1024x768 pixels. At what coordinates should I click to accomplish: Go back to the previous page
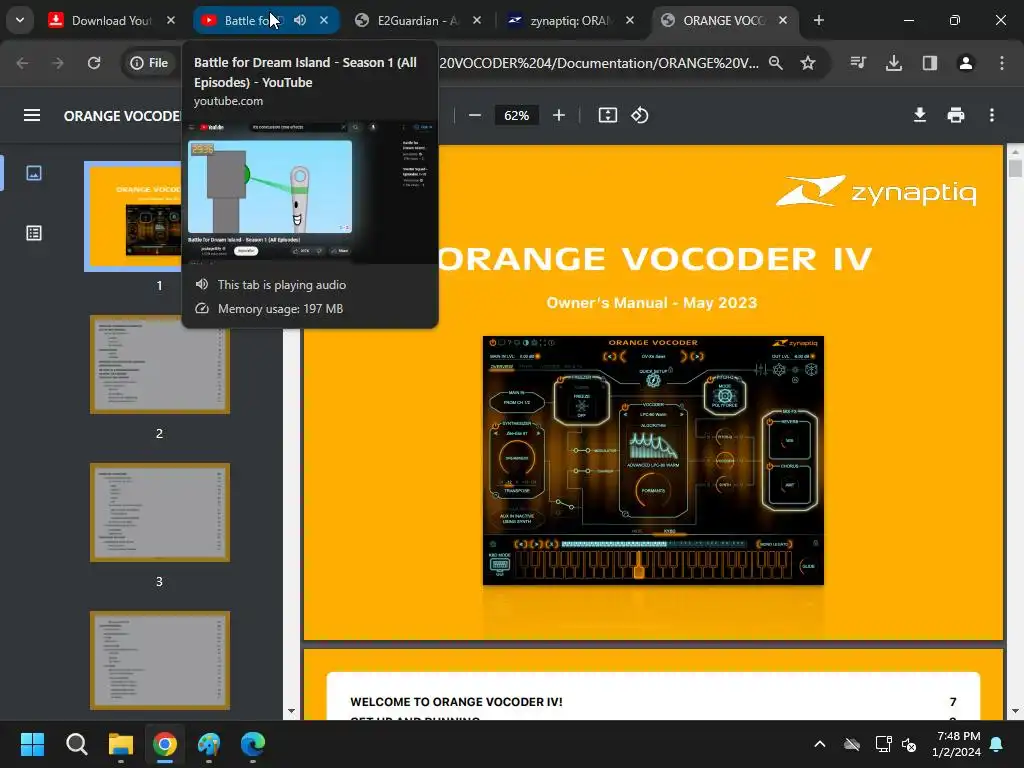pos(23,63)
